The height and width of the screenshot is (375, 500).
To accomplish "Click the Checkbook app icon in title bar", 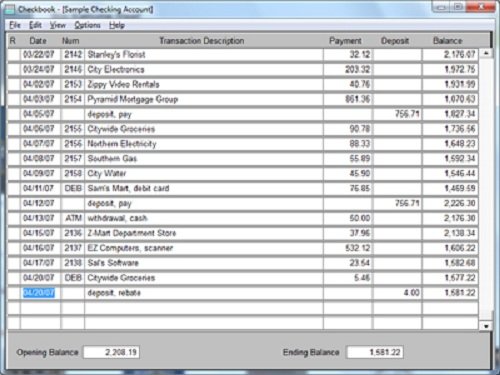I will 10,9.
